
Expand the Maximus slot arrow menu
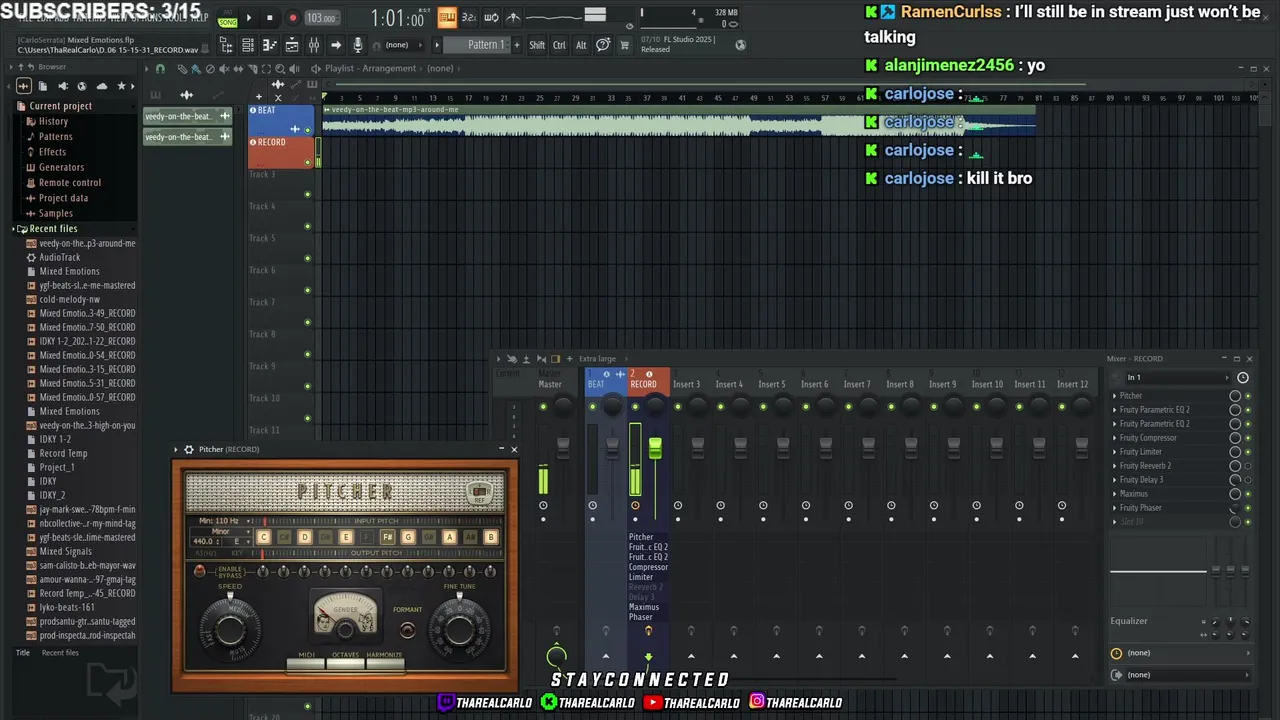1115,494
